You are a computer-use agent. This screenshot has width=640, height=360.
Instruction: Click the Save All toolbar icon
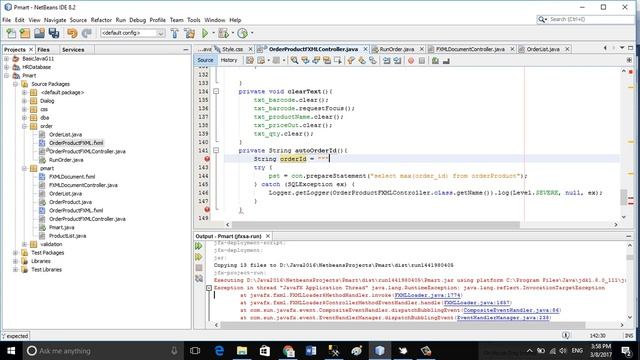54,33
